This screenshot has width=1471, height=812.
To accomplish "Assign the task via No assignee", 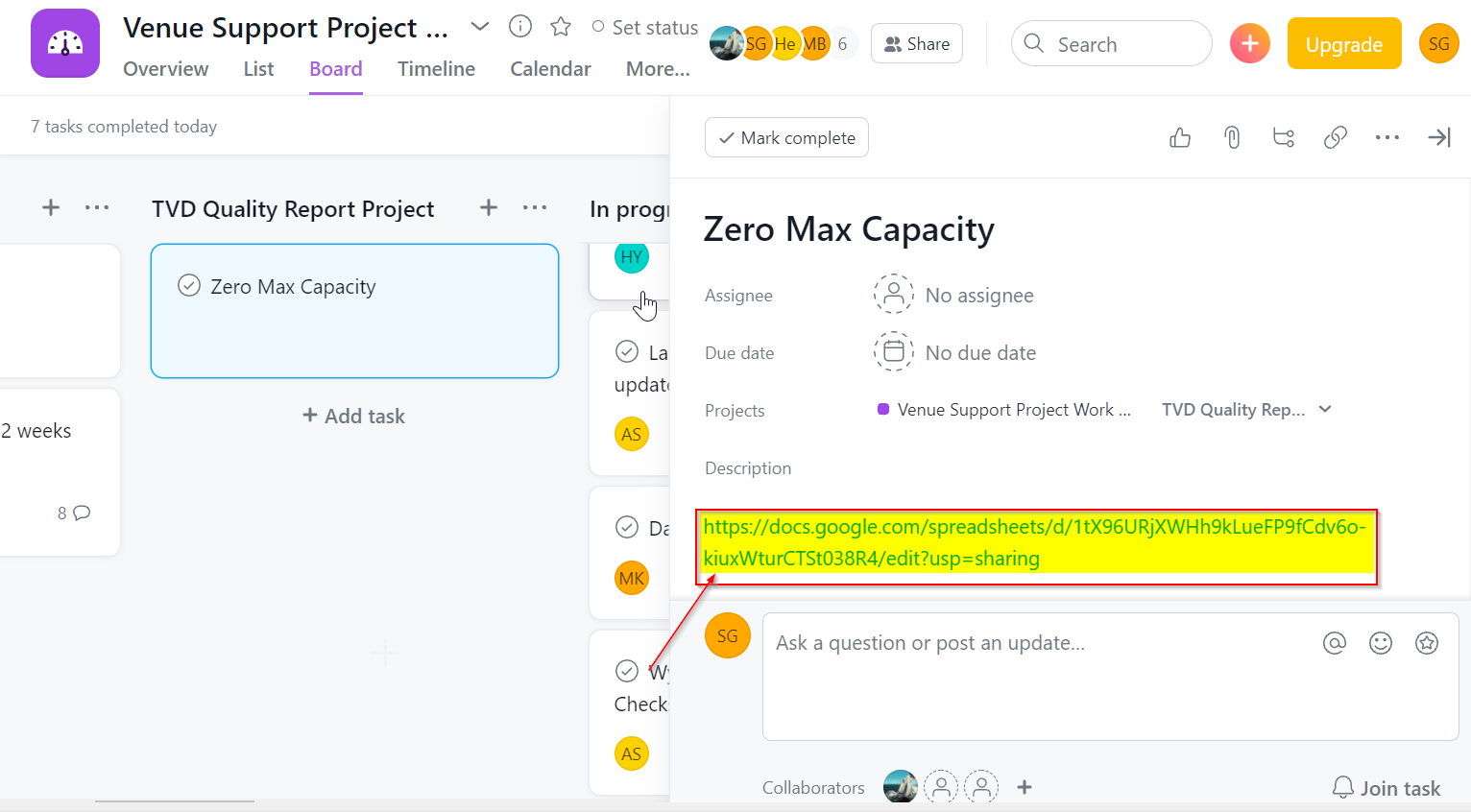I will click(954, 295).
